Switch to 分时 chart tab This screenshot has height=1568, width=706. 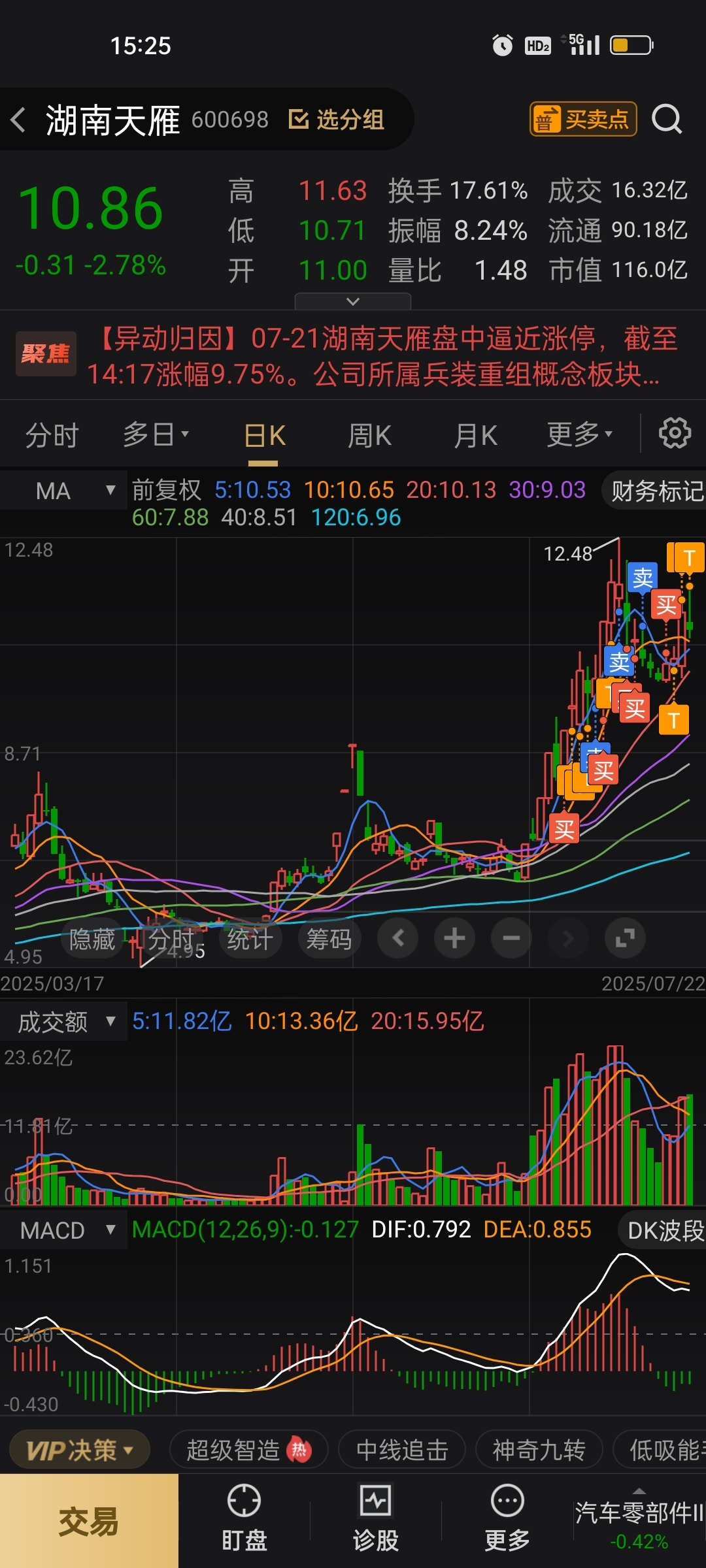tap(52, 435)
